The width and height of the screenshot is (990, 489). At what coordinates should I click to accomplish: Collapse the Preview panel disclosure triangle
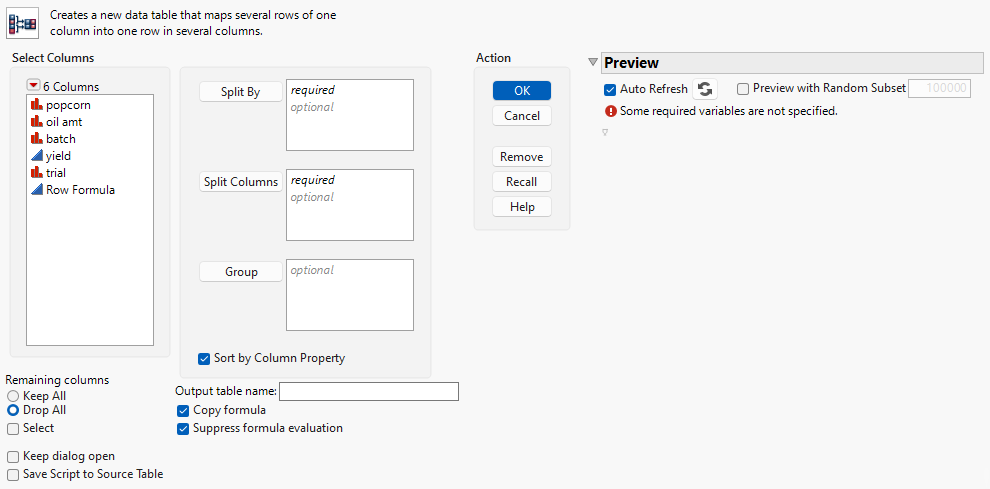pos(593,63)
